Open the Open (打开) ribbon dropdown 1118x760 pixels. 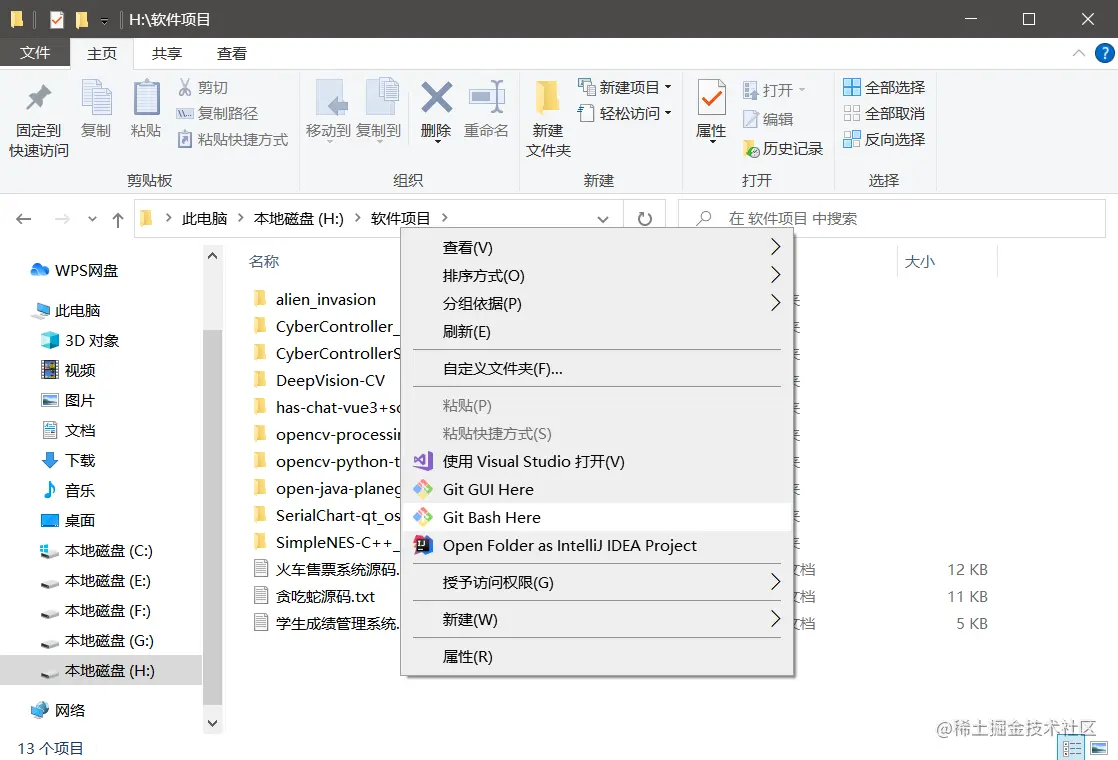pos(774,90)
